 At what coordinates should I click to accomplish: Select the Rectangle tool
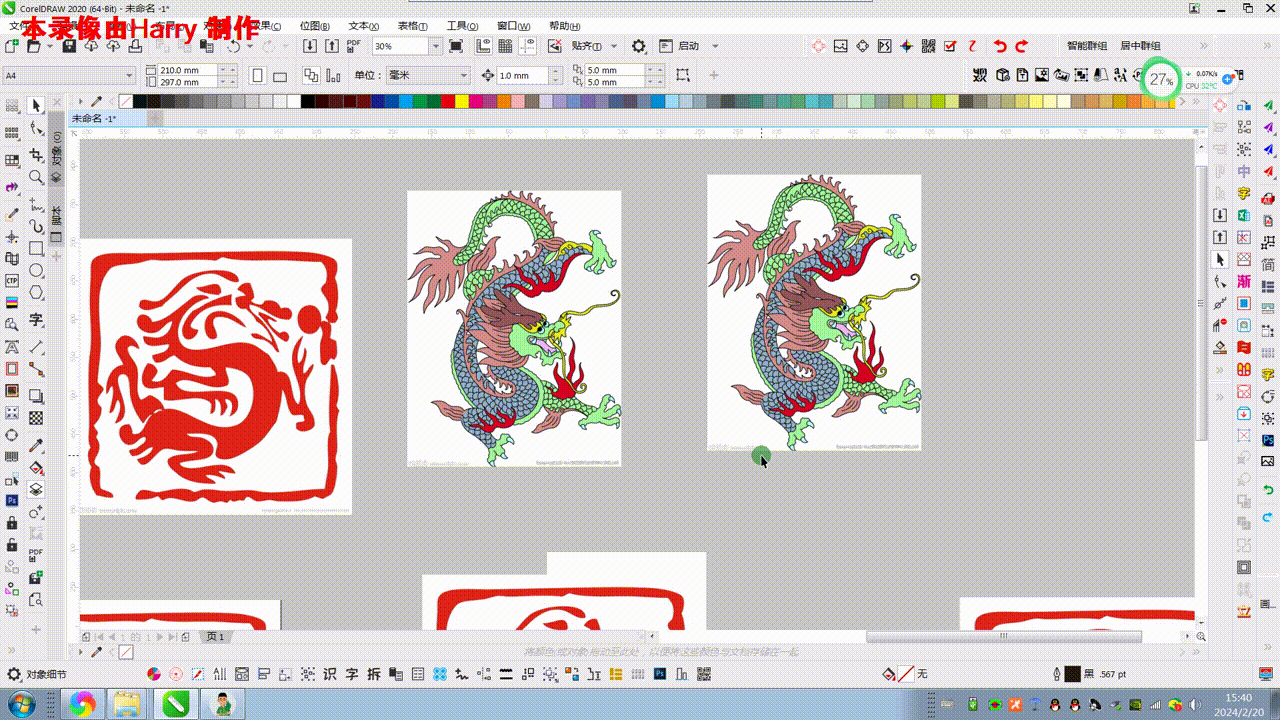pyautogui.click(x=36, y=248)
